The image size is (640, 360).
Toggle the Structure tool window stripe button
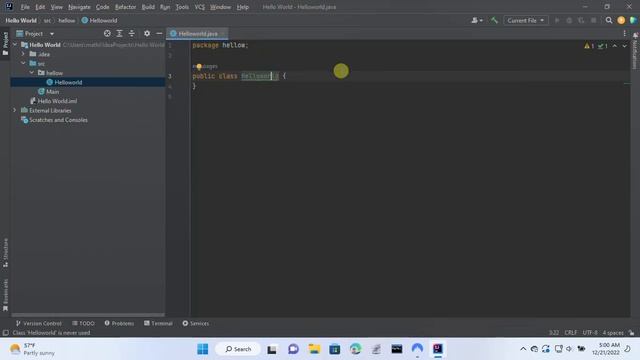[x=5, y=253]
